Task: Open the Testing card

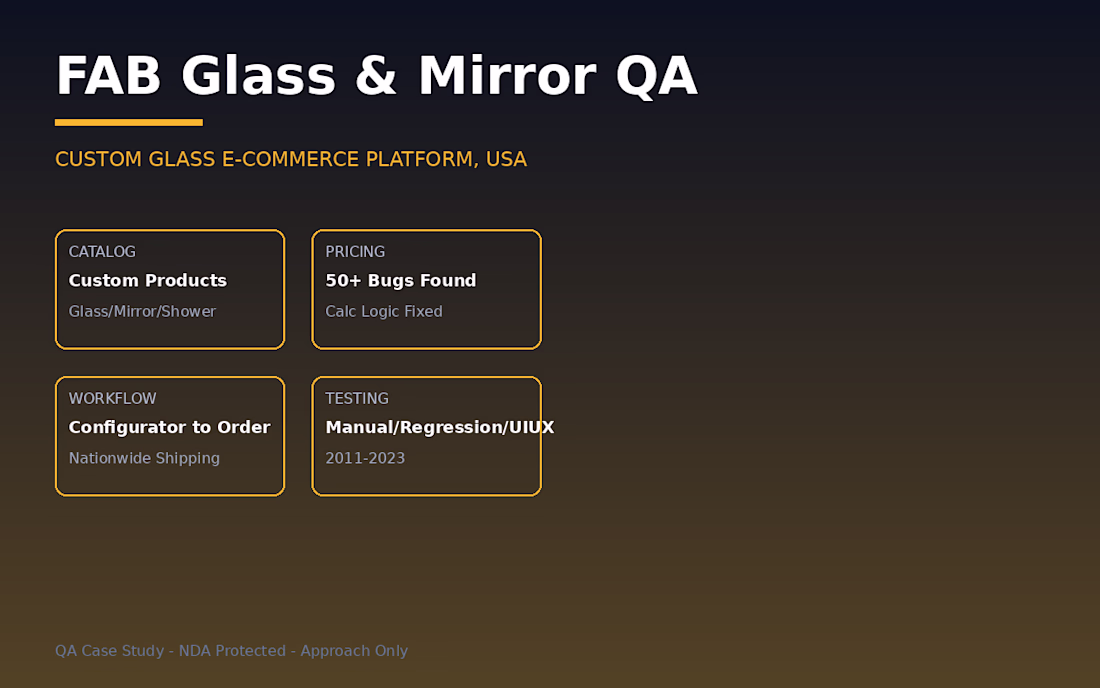Action: [427, 436]
